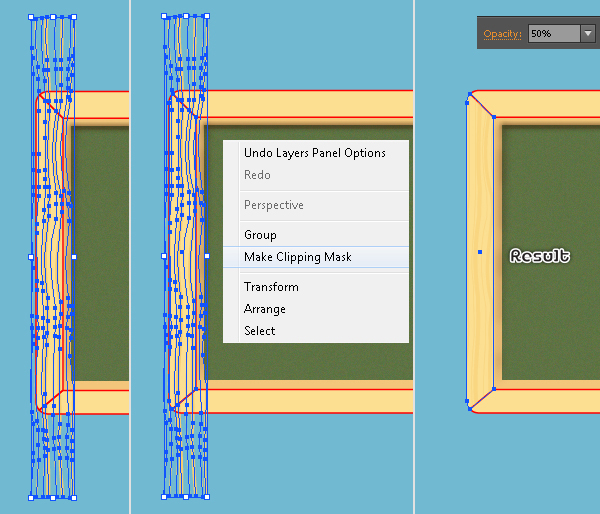Click the Opacity 50% input field
Screen dimensions: 600x514
554,33
